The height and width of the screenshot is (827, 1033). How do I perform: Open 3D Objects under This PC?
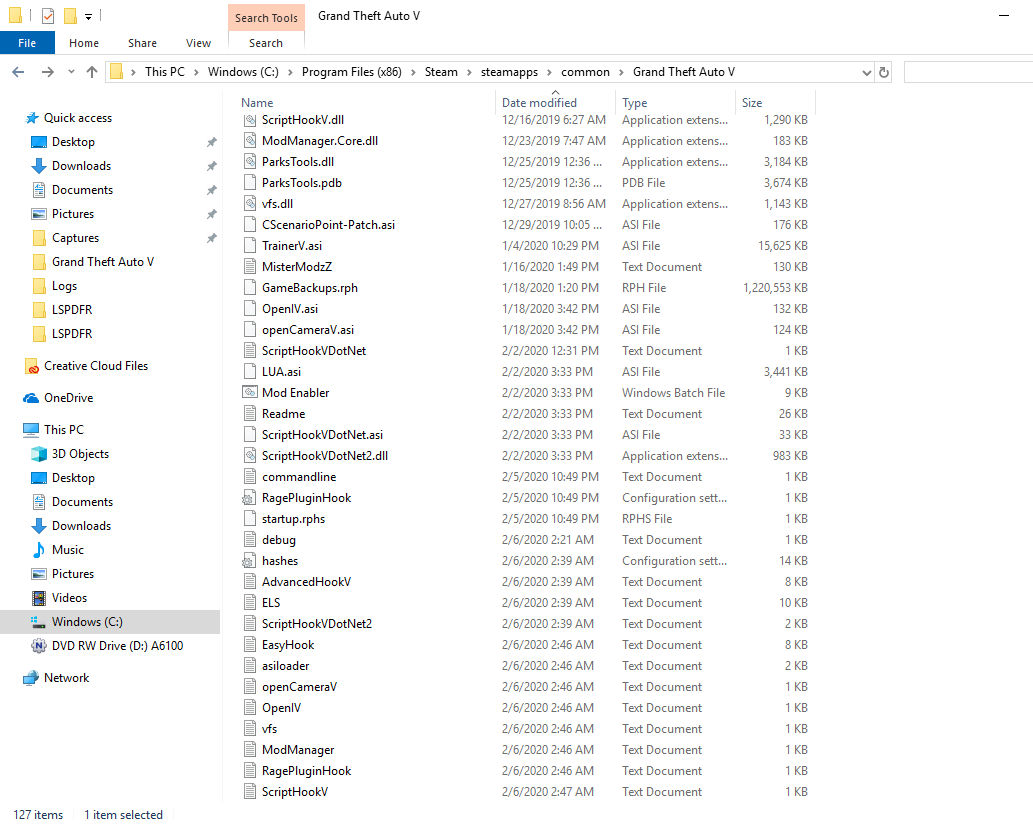80,454
